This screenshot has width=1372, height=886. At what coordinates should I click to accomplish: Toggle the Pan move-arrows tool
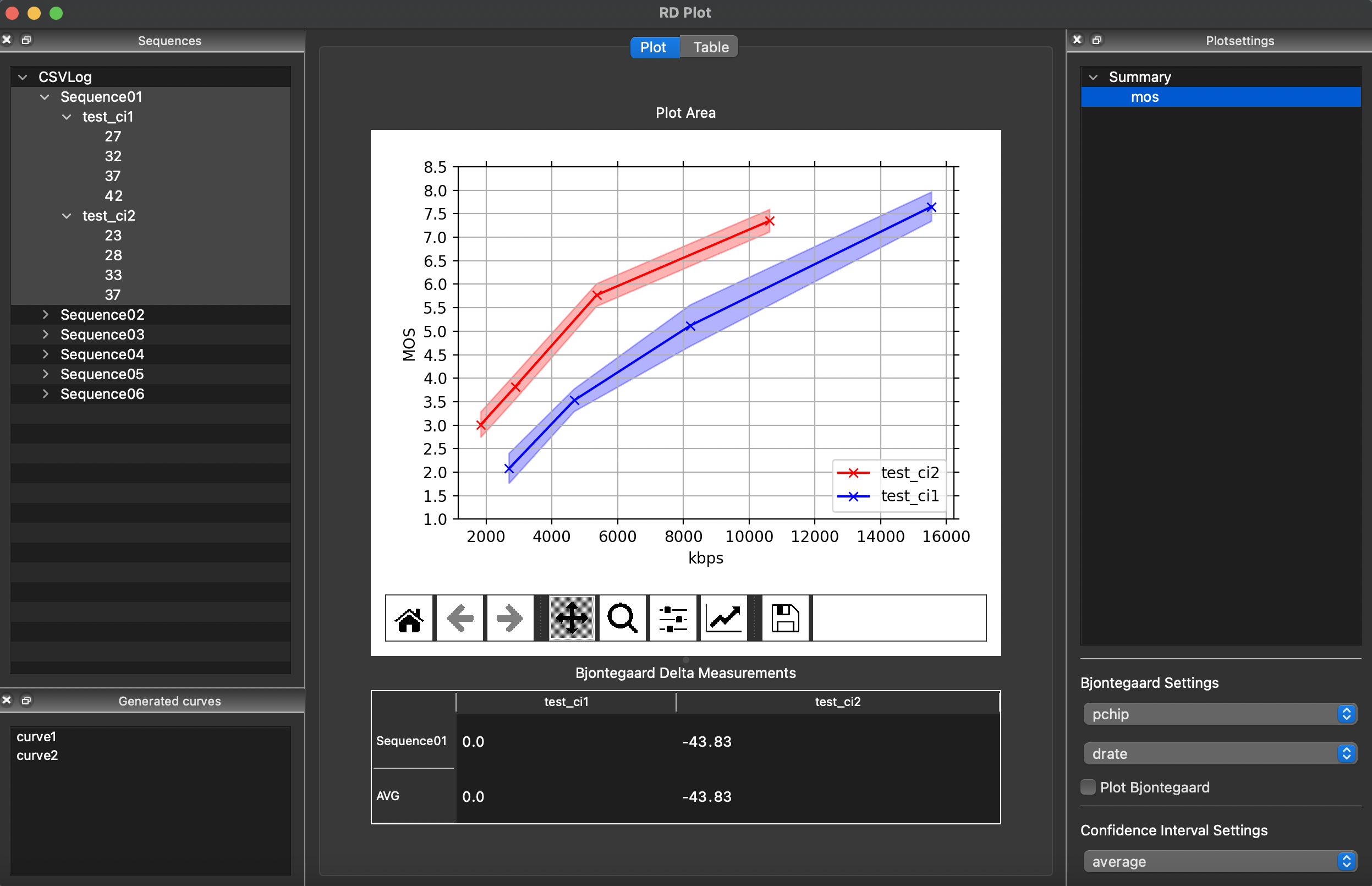(x=571, y=619)
